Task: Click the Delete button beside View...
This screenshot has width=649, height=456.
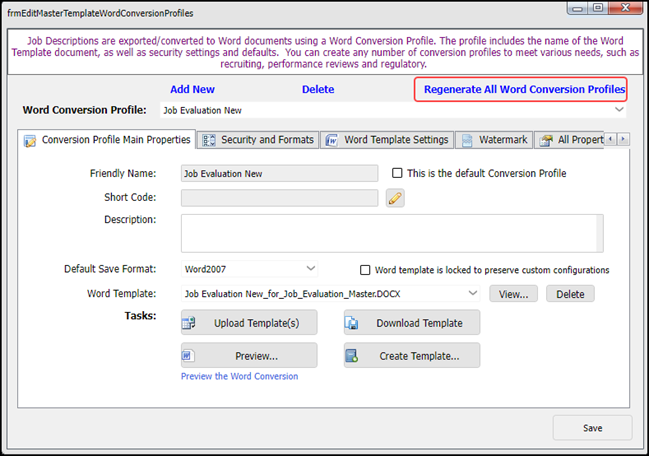Action: (570, 294)
